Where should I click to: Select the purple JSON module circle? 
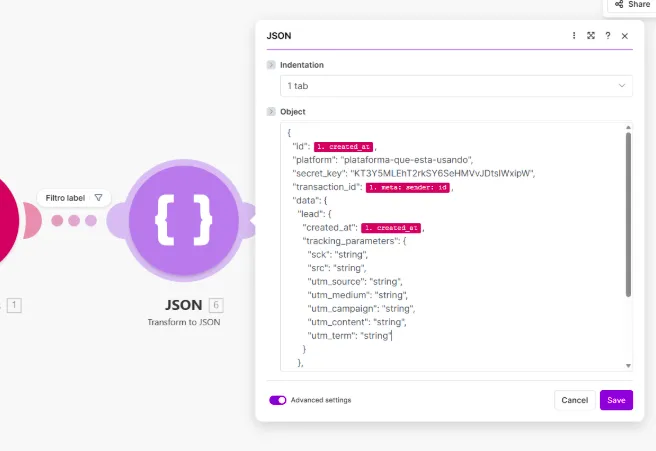coord(184,220)
